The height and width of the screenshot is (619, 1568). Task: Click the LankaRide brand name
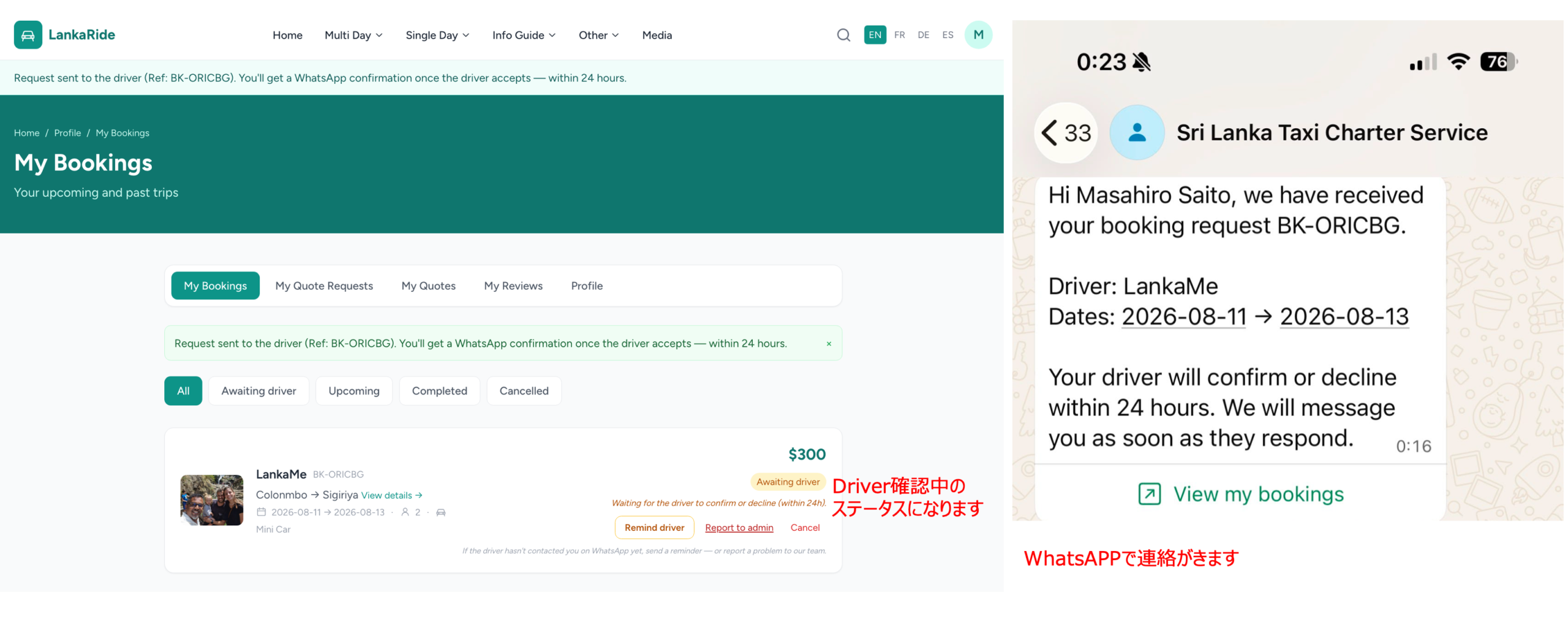click(81, 35)
